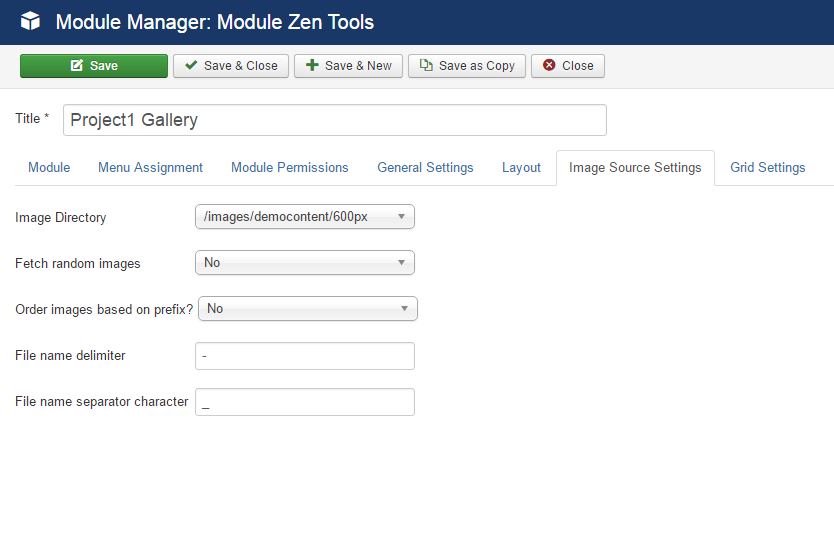The width and height of the screenshot is (834, 536).
Task: Click the File name separator character field
Action: (x=305, y=402)
